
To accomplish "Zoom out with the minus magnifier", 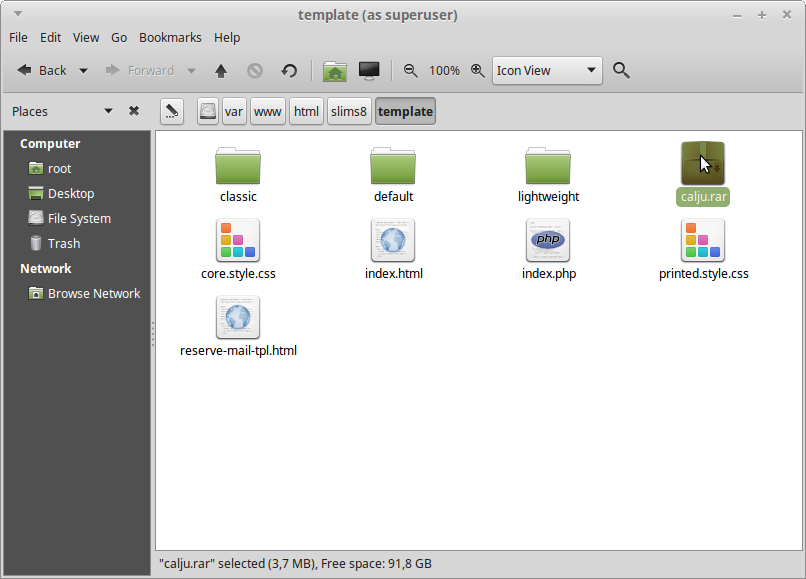I will pos(410,70).
